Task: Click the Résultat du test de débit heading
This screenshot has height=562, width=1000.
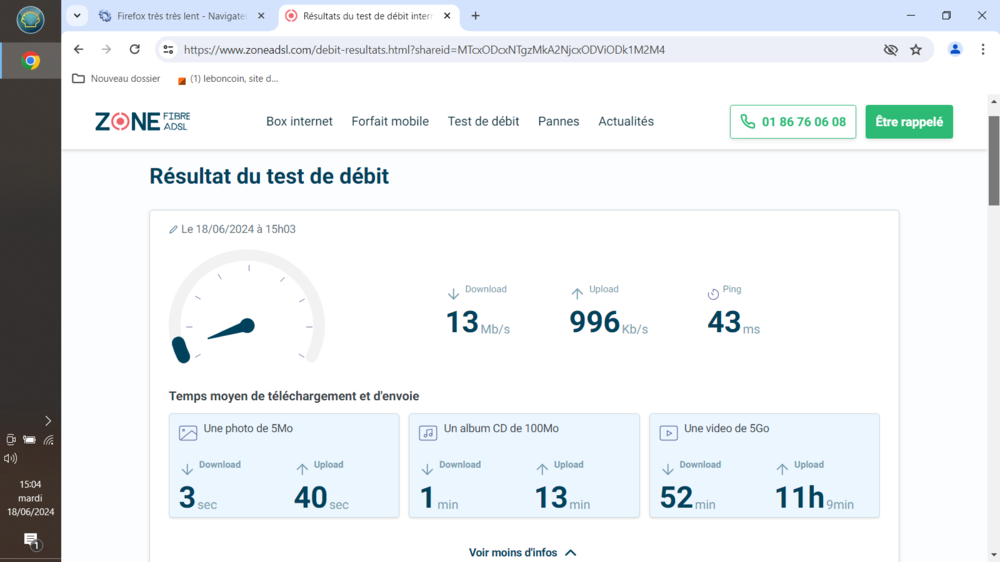Action: (x=269, y=176)
